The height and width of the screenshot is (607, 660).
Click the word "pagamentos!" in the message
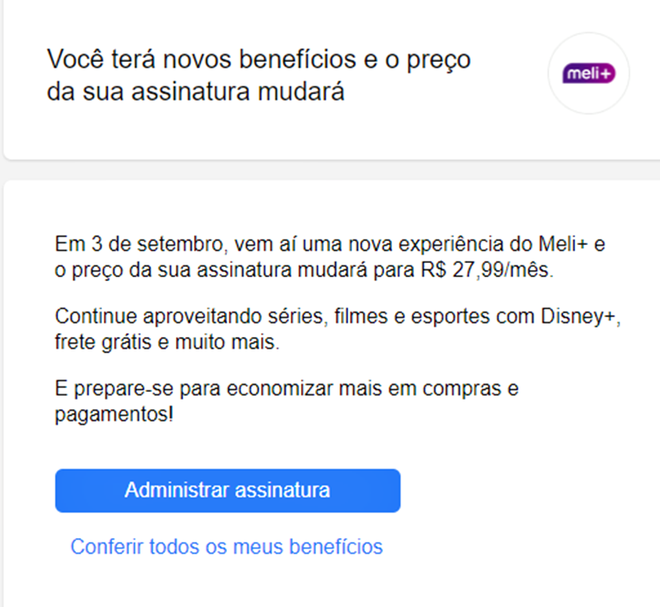(x=114, y=413)
